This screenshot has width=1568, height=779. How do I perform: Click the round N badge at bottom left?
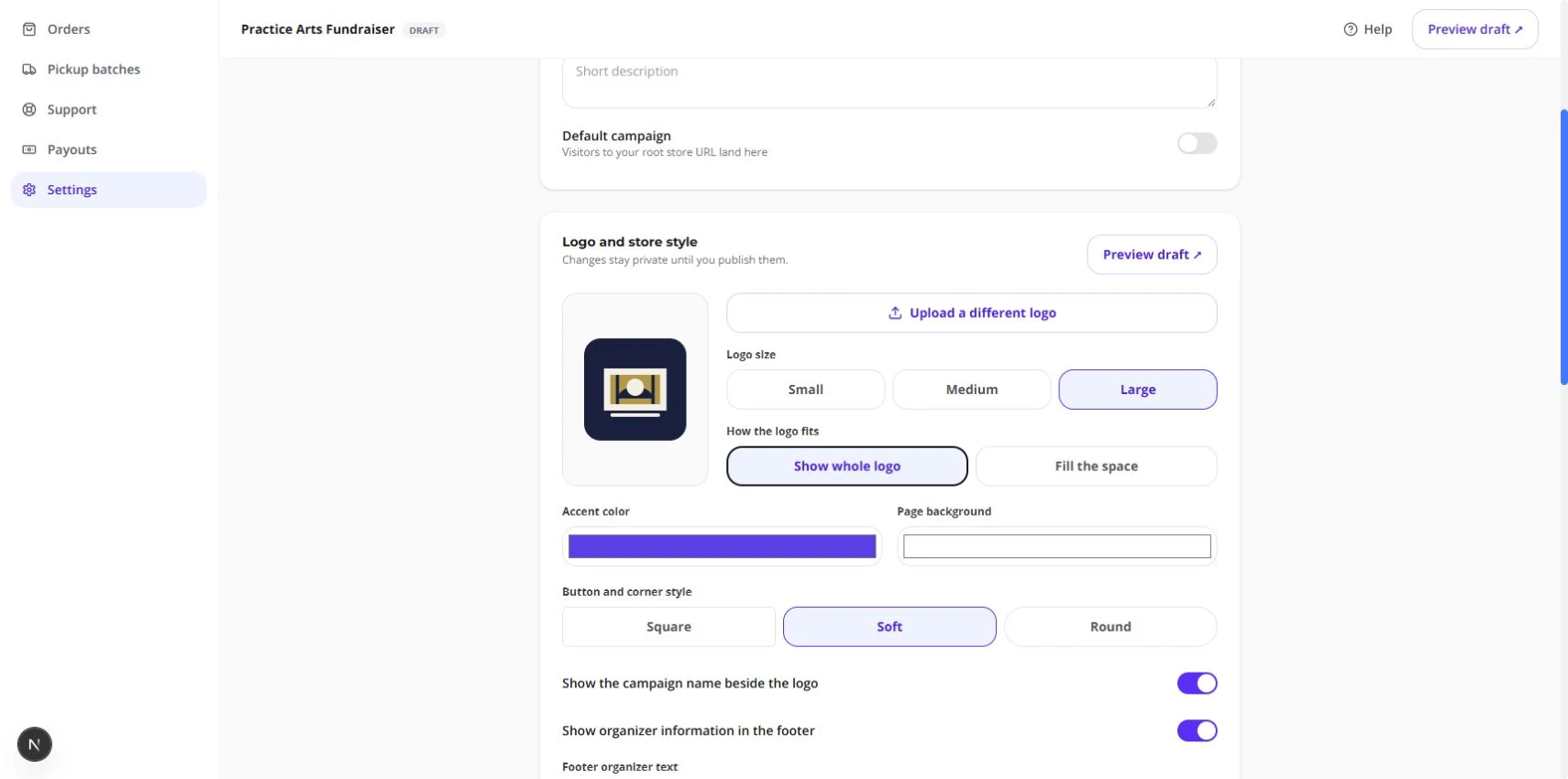(x=35, y=744)
